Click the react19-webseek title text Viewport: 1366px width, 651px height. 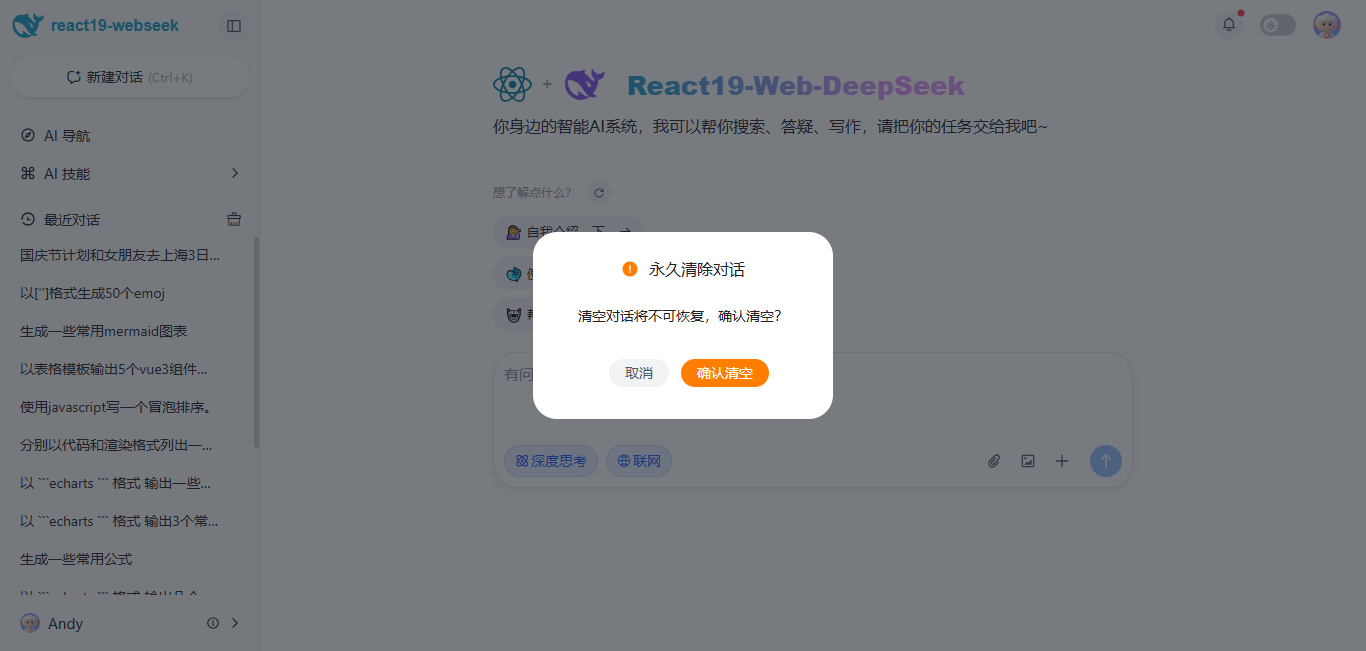click(115, 26)
